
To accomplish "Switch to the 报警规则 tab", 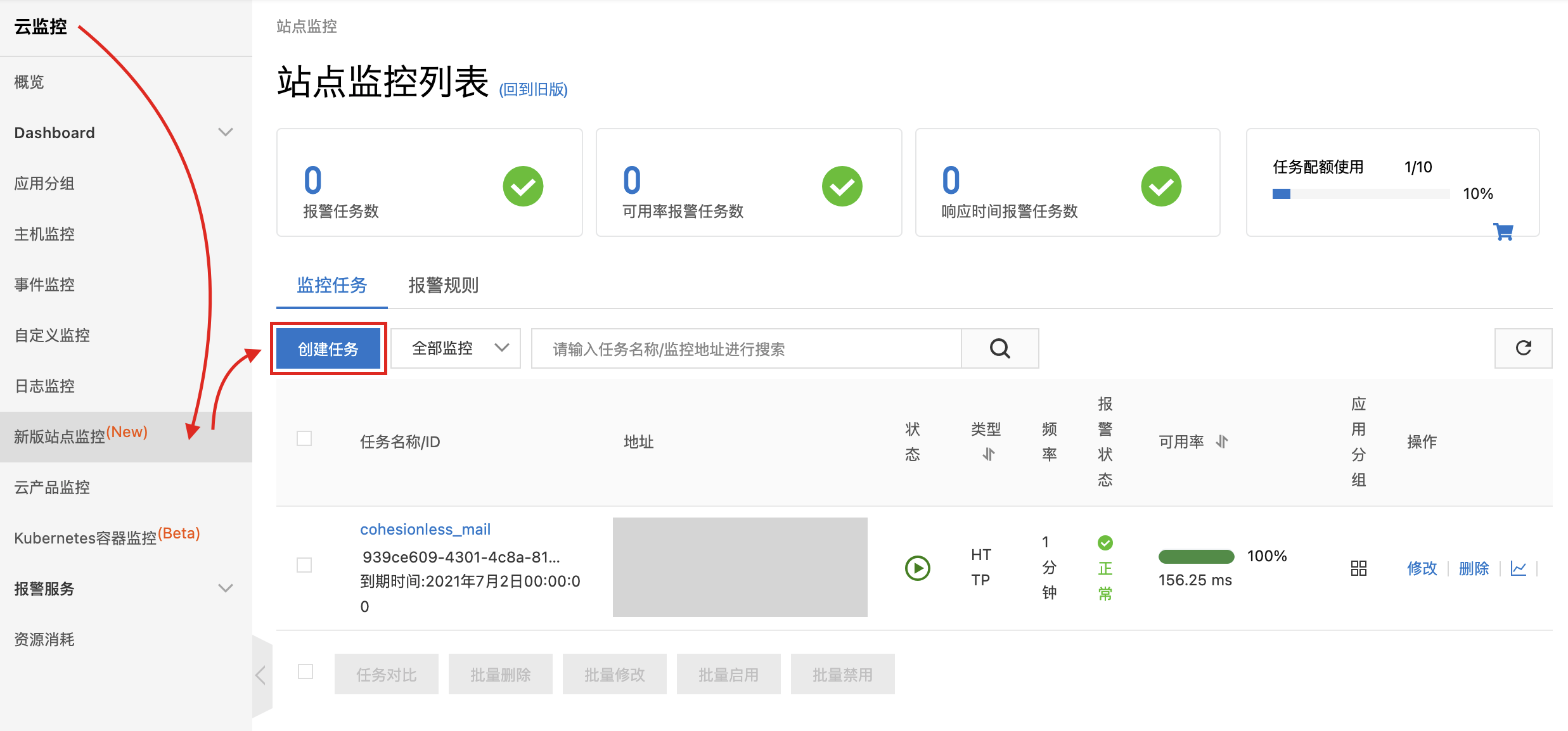I will pyautogui.click(x=443, y=285).
